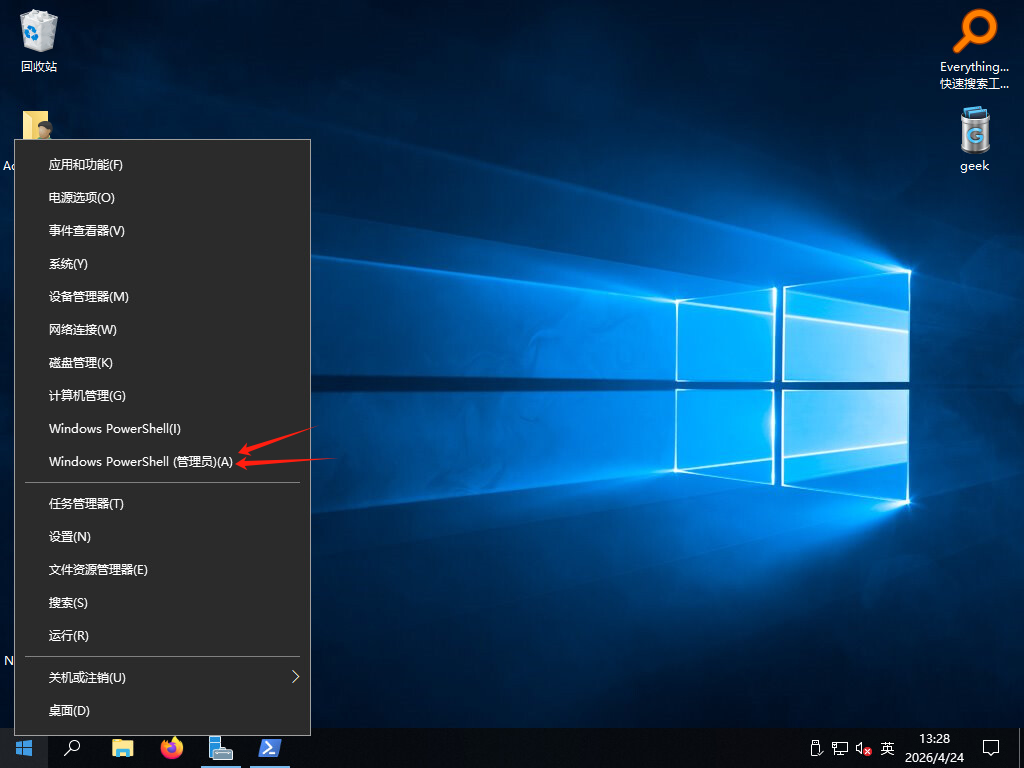Open 运行(R) dialog entry

[x=162, y=635]
